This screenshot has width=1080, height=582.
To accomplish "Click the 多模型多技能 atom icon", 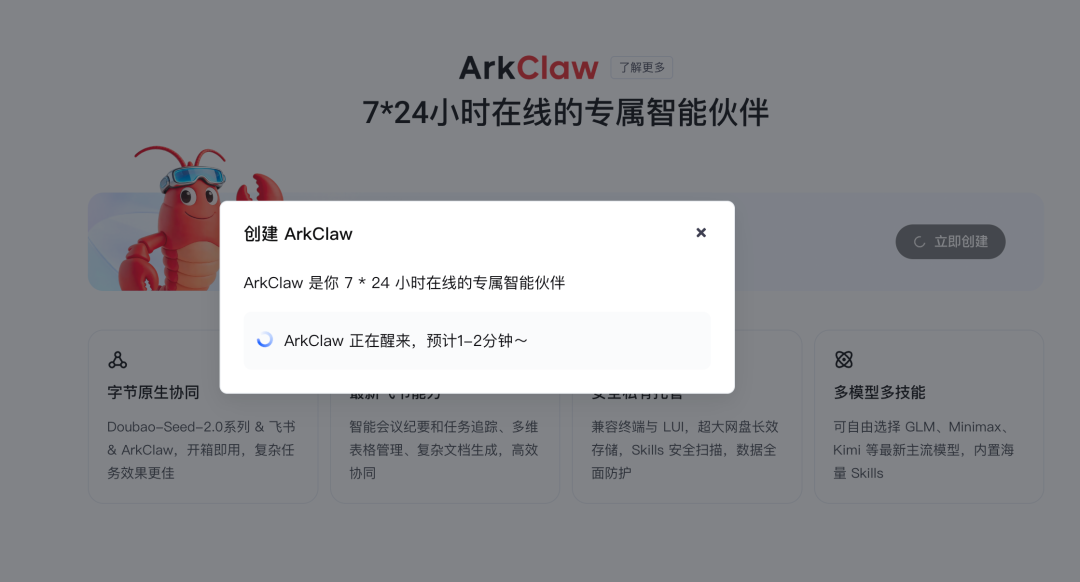I will pos(844,360).
